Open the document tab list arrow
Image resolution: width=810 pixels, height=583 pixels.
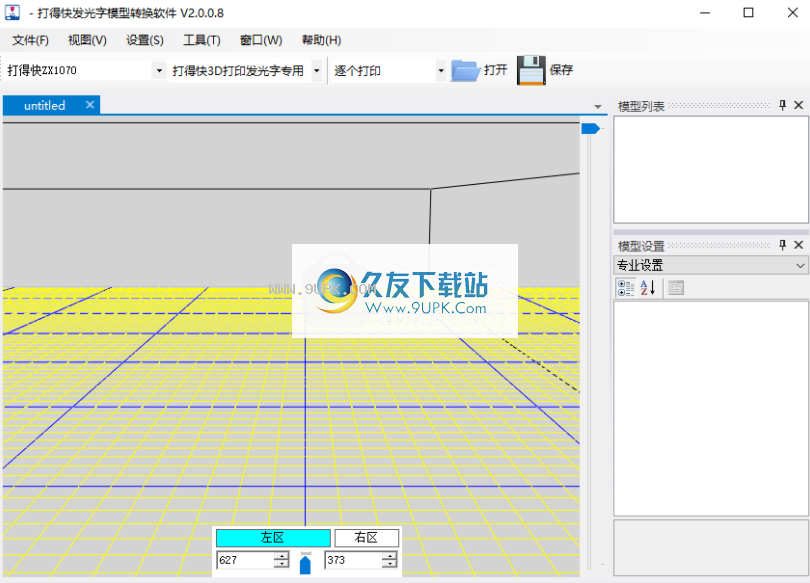[x=598, y=107]
